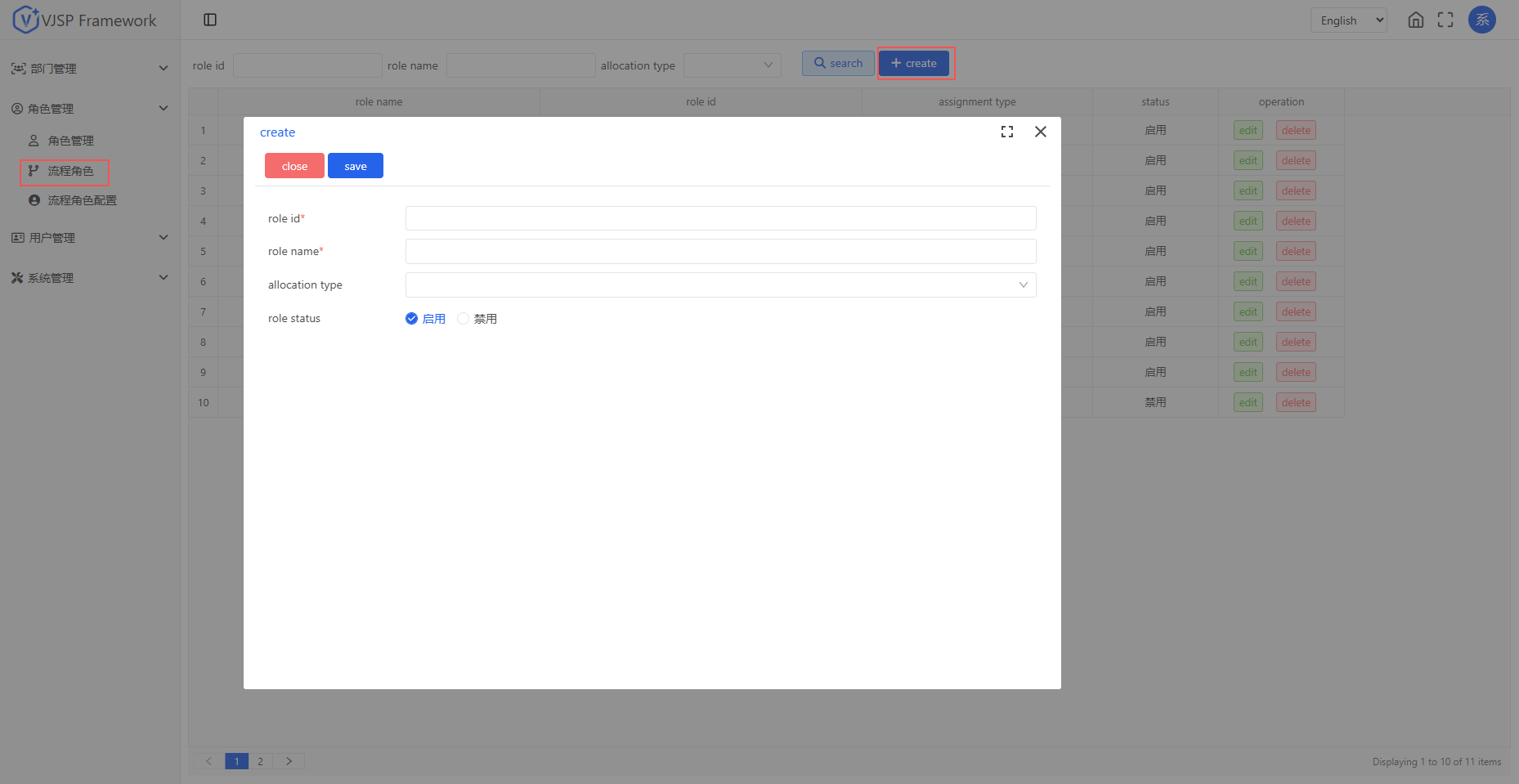Toggle fullscreen mode icon in header
This screenshot has height=784, width=1519.
pos(1445,20)
